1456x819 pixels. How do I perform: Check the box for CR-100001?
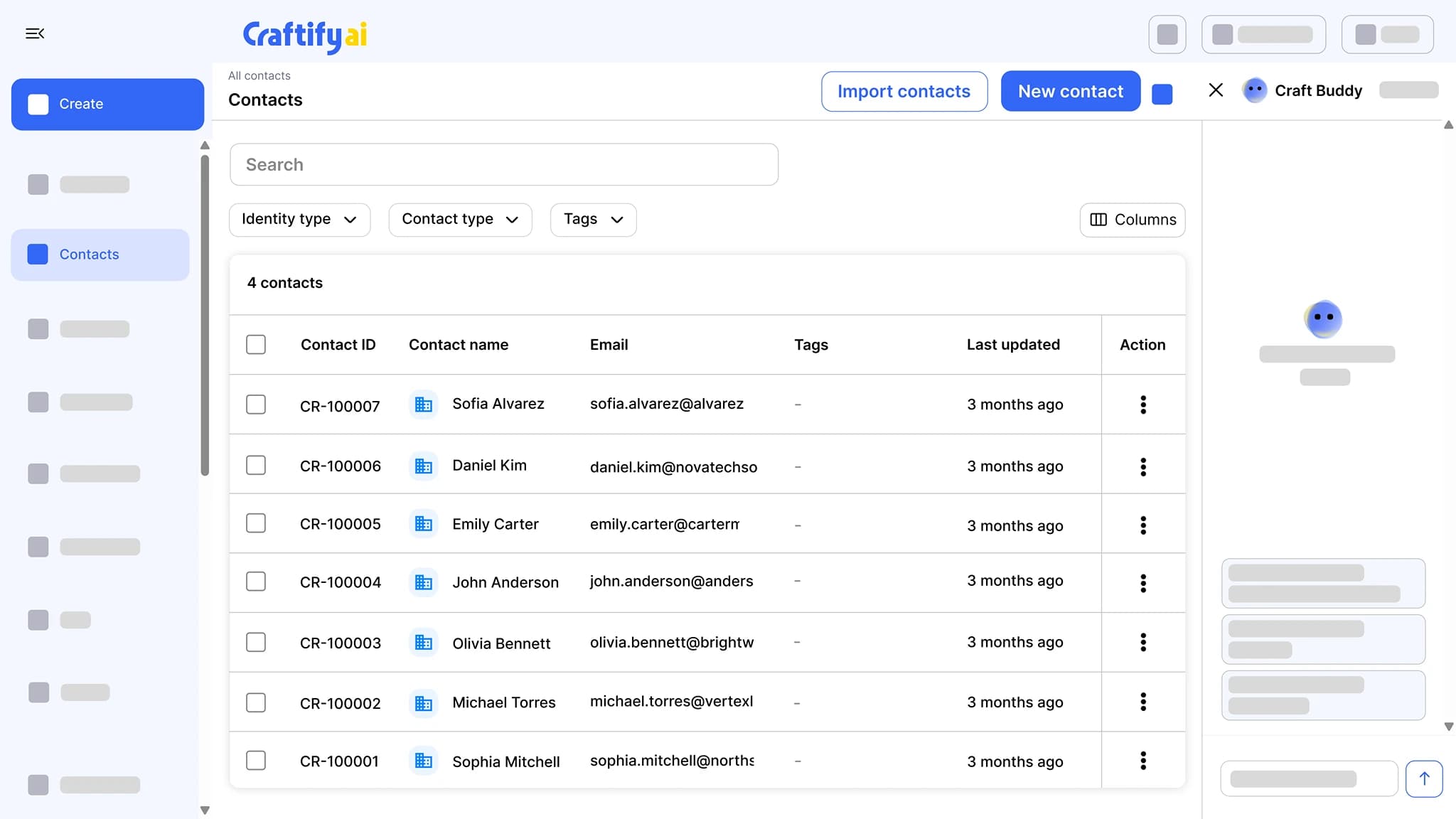pos(256,760)
